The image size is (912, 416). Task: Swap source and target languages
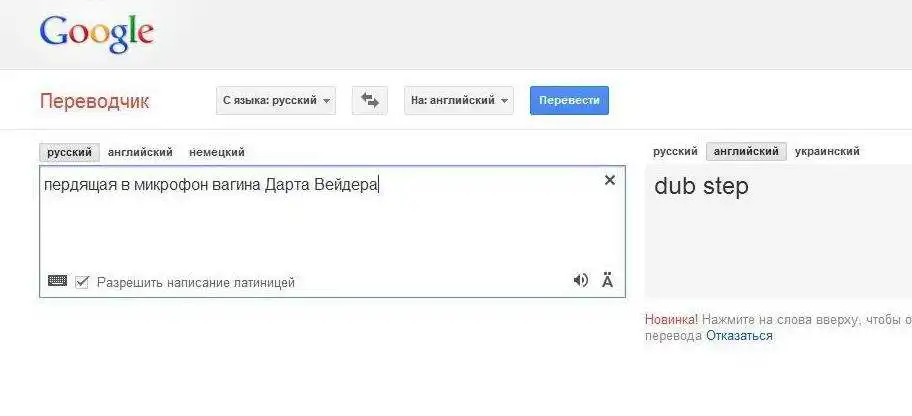(x=370, y=100)
